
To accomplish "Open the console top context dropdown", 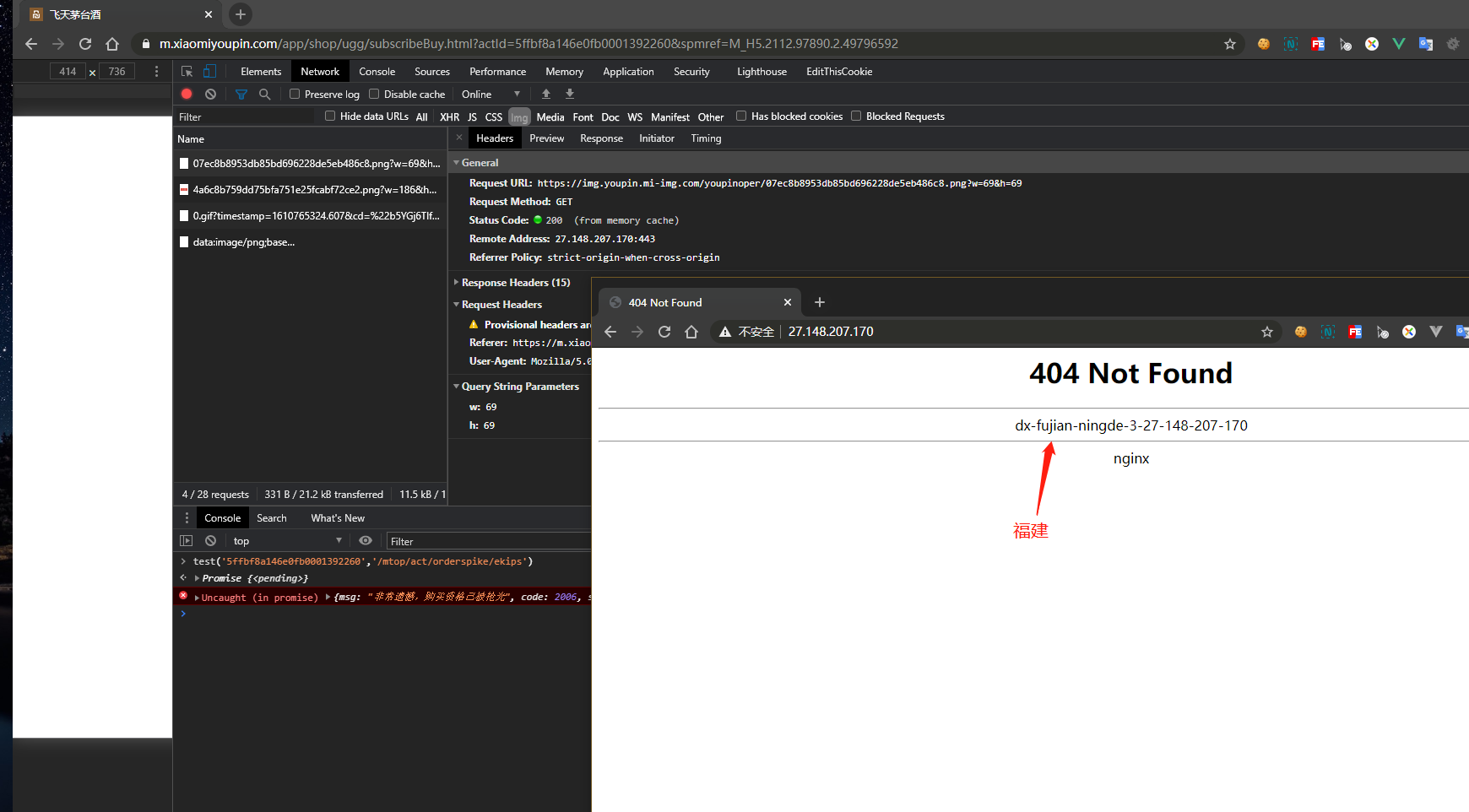I will click(287, 540).
